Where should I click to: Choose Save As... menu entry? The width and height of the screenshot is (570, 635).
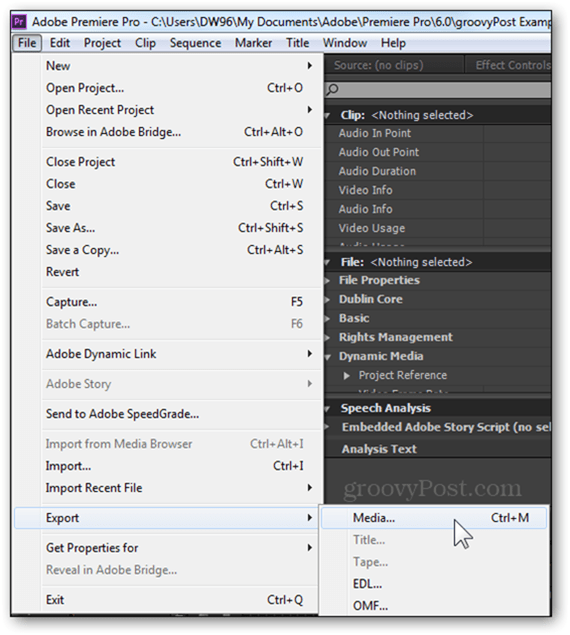point(179,228)
